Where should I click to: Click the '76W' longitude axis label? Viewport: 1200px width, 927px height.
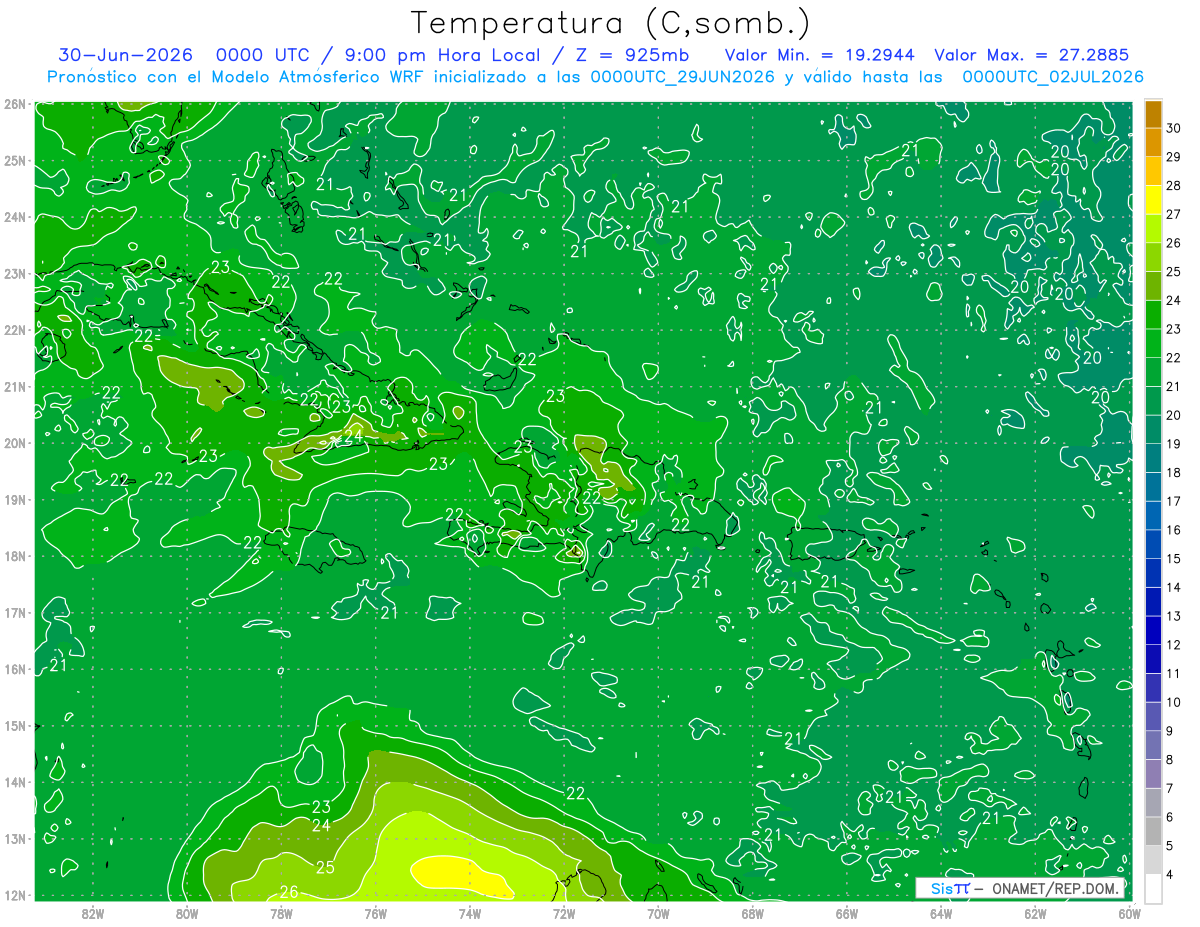click(376, 912)
